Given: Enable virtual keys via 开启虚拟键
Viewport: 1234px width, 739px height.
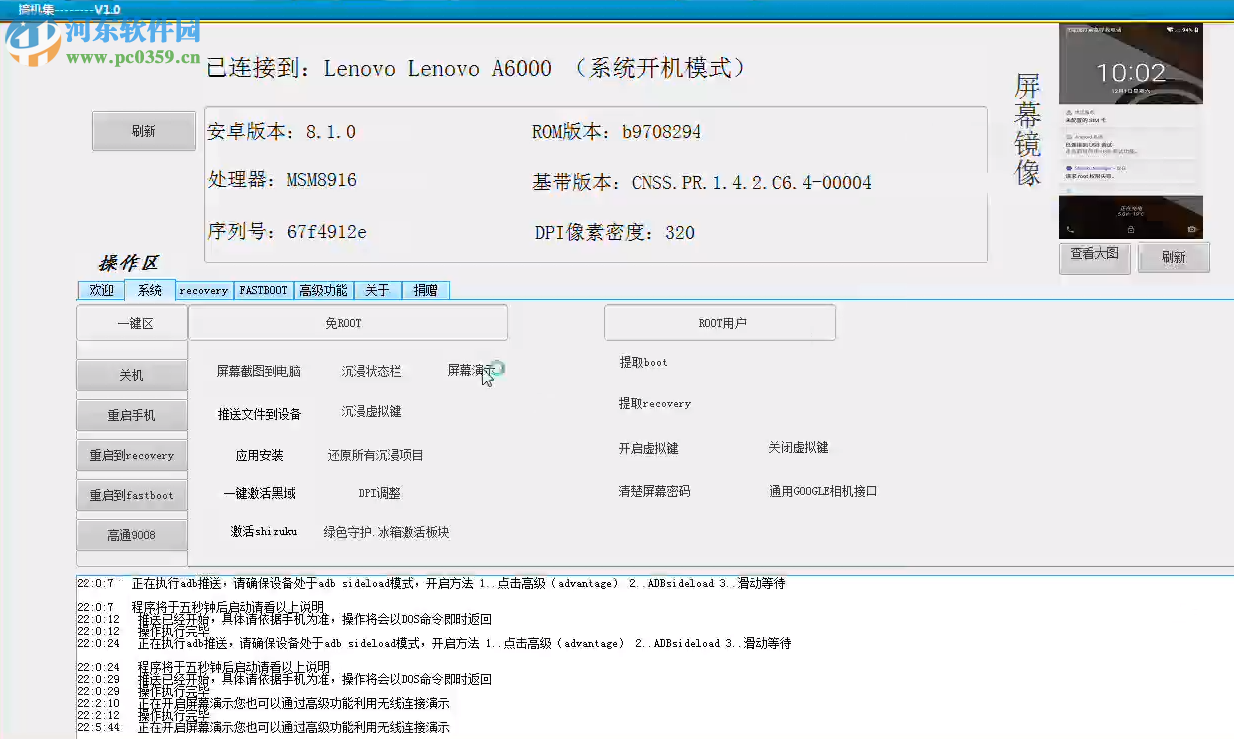Looking at the screenshot, I should [x=649, y=449].
